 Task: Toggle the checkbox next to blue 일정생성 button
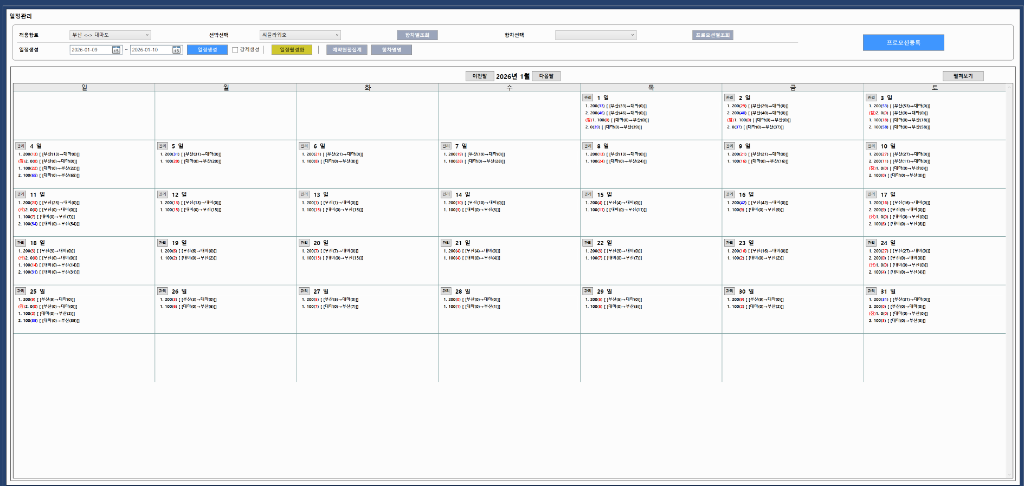coord(235,49)
